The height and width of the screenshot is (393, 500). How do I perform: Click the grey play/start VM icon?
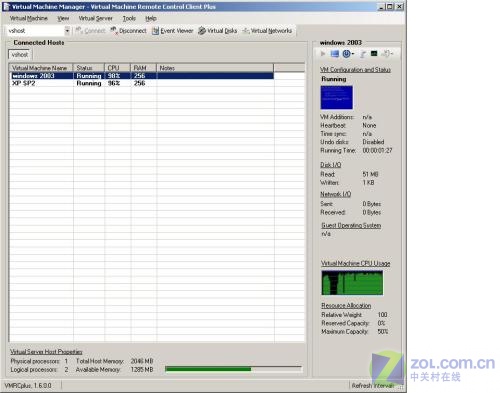click(x=323, y=54)
